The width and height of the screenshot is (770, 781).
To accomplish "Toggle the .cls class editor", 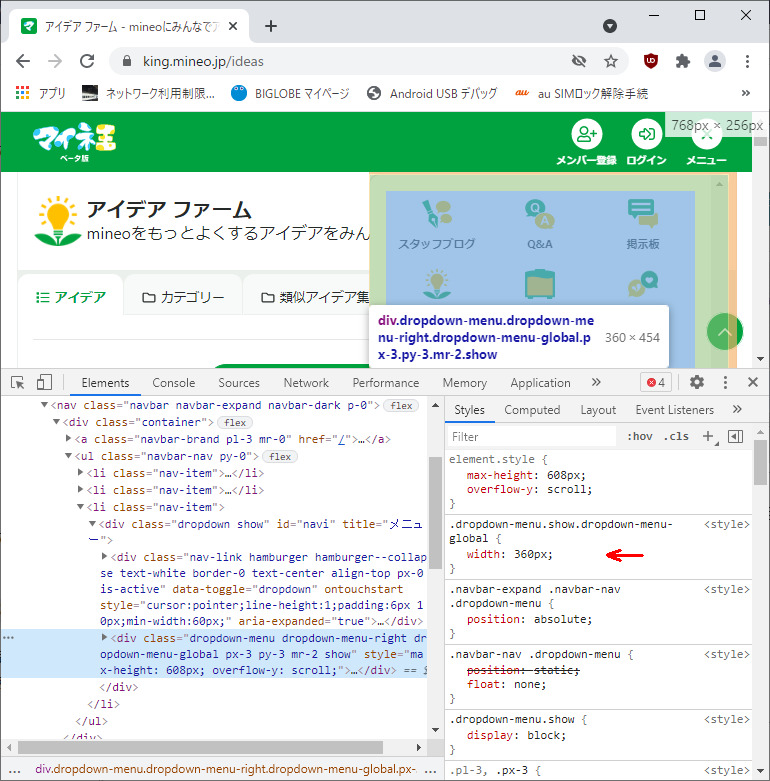I will click(x=677, y=436).
